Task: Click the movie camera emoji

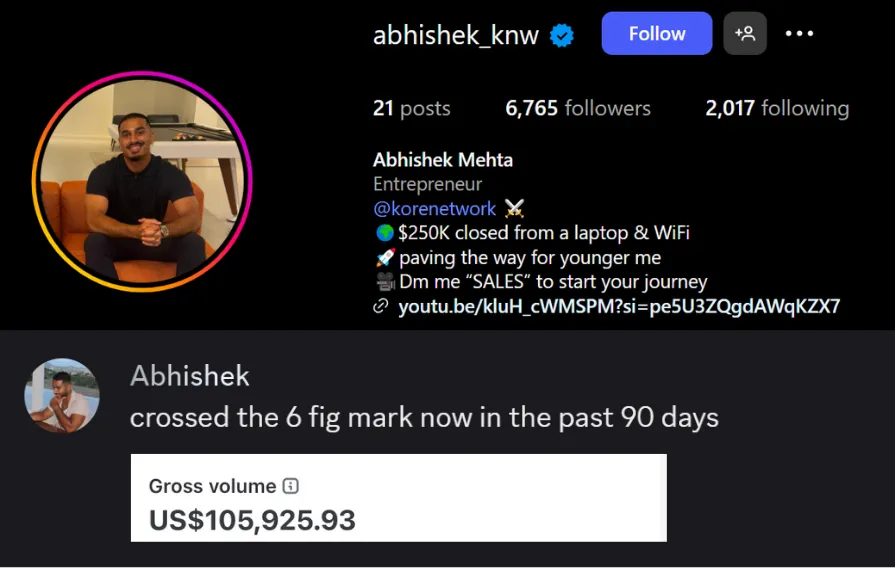Action: point(385,282)
